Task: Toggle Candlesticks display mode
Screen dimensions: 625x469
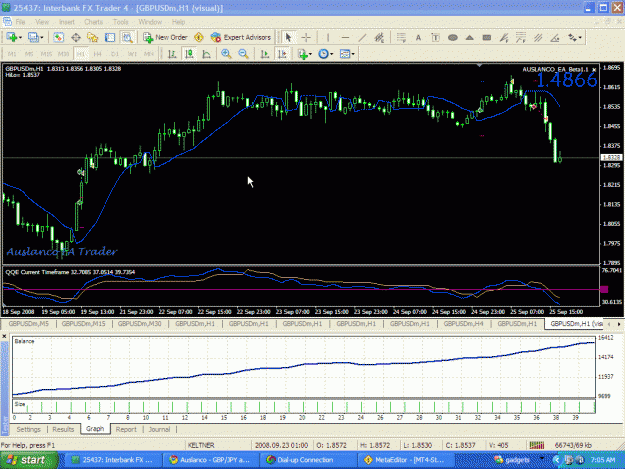Action: 189,54
